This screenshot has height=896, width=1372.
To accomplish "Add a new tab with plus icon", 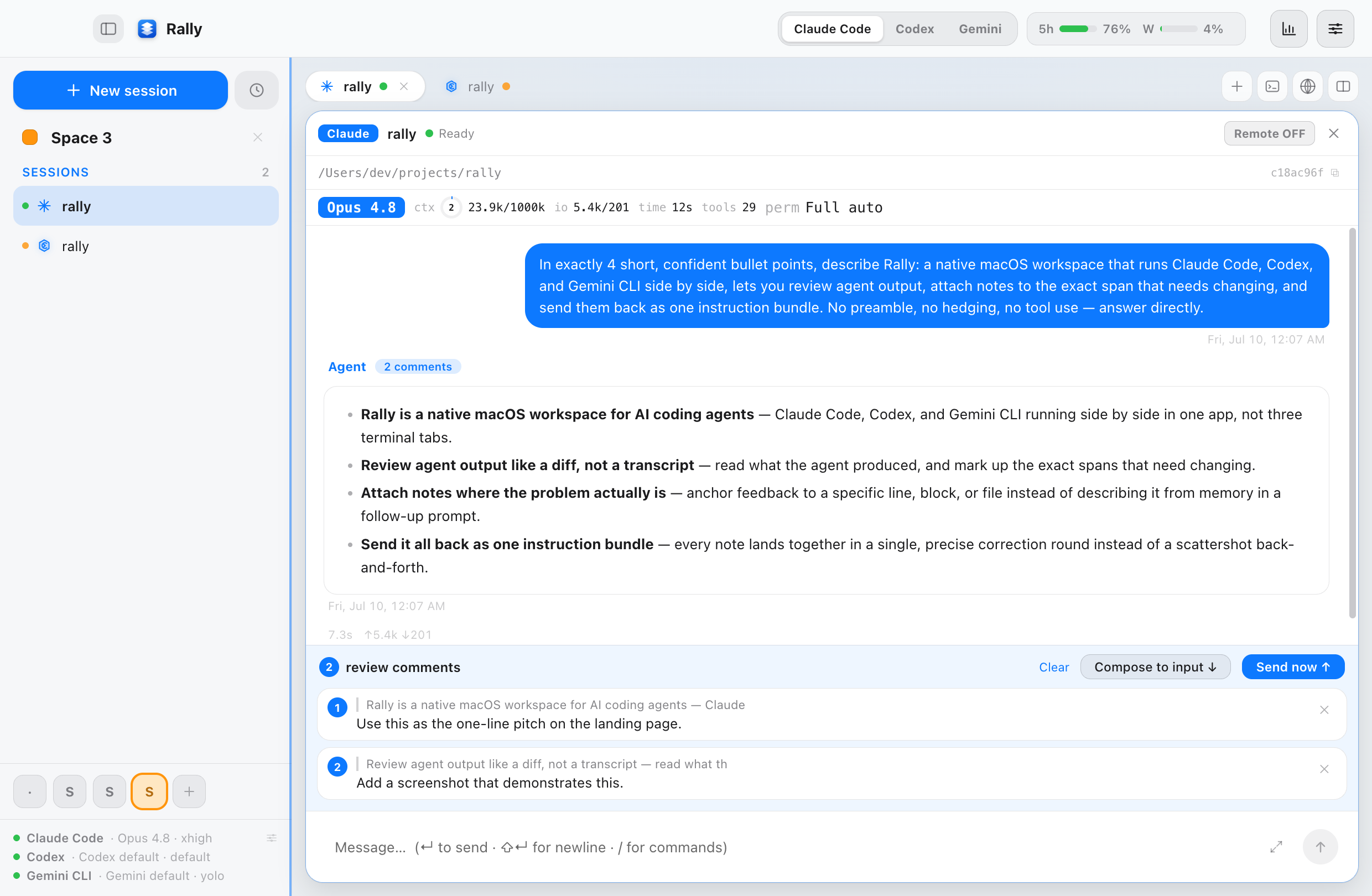I will click(x=1236, y=86).
